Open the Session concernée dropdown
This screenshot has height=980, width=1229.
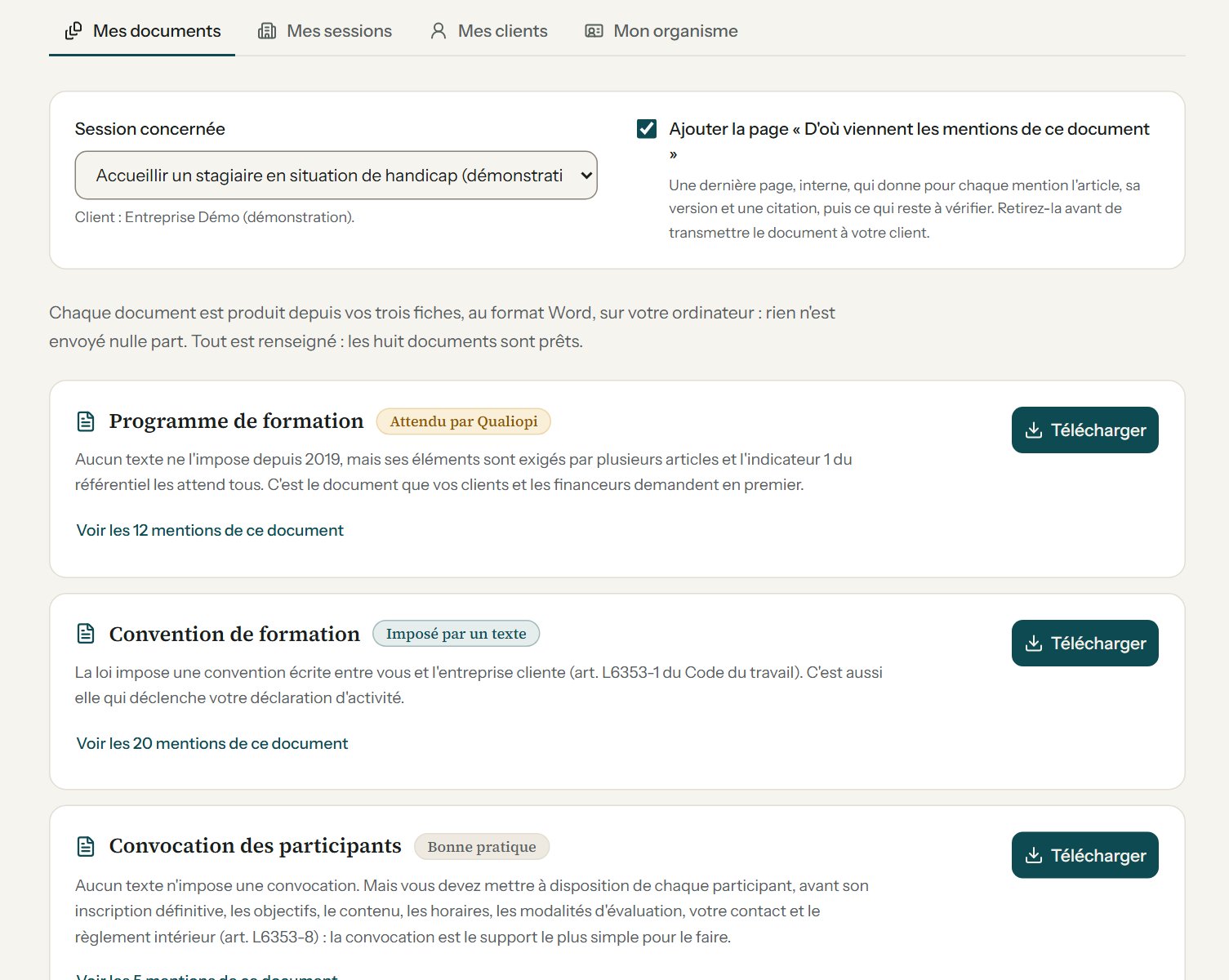point(336,175)
